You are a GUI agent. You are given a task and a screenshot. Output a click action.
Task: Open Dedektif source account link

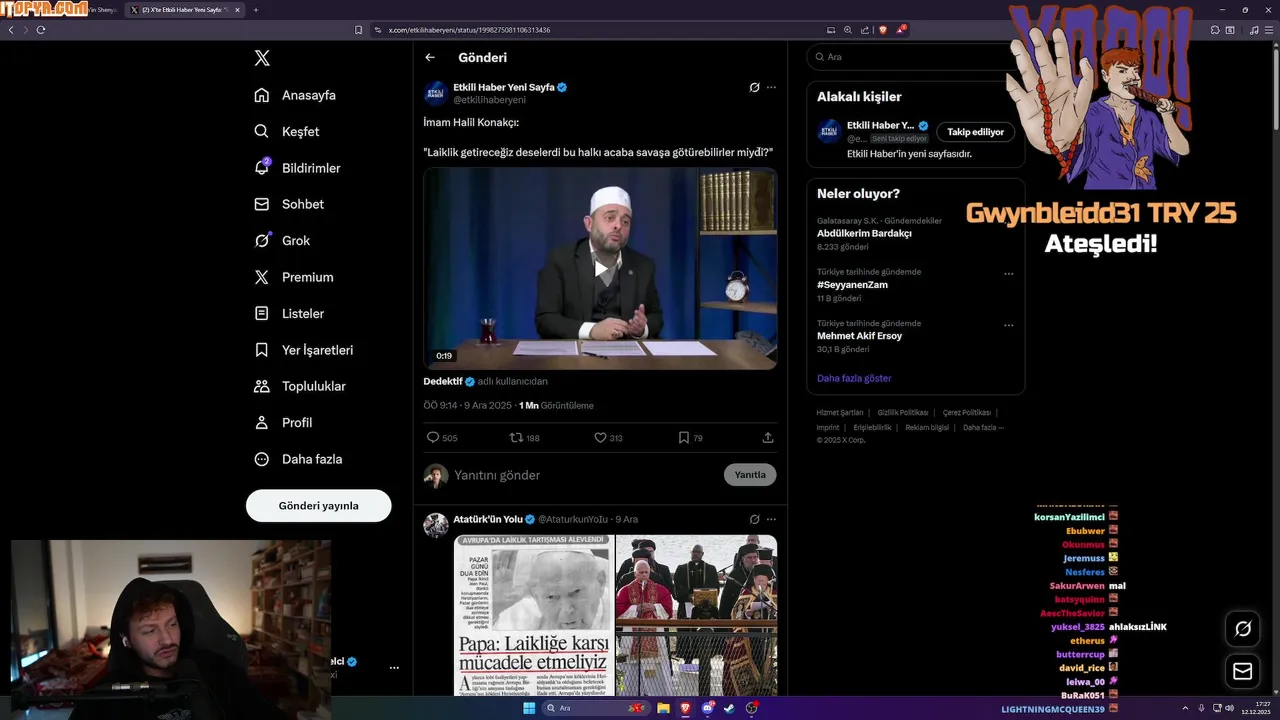[442, 381]
